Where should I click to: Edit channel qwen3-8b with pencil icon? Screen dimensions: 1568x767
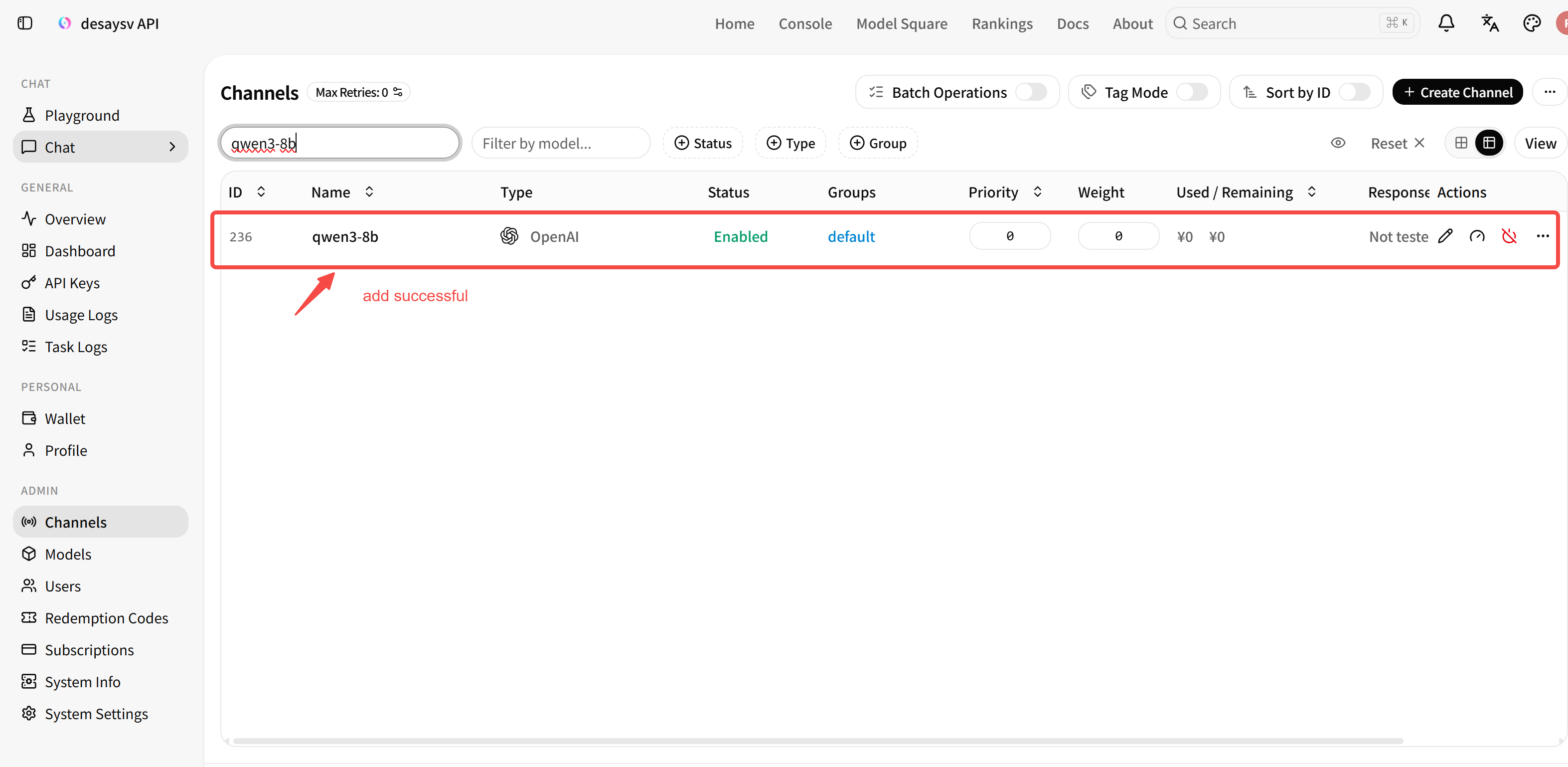tap(1446, 236)
